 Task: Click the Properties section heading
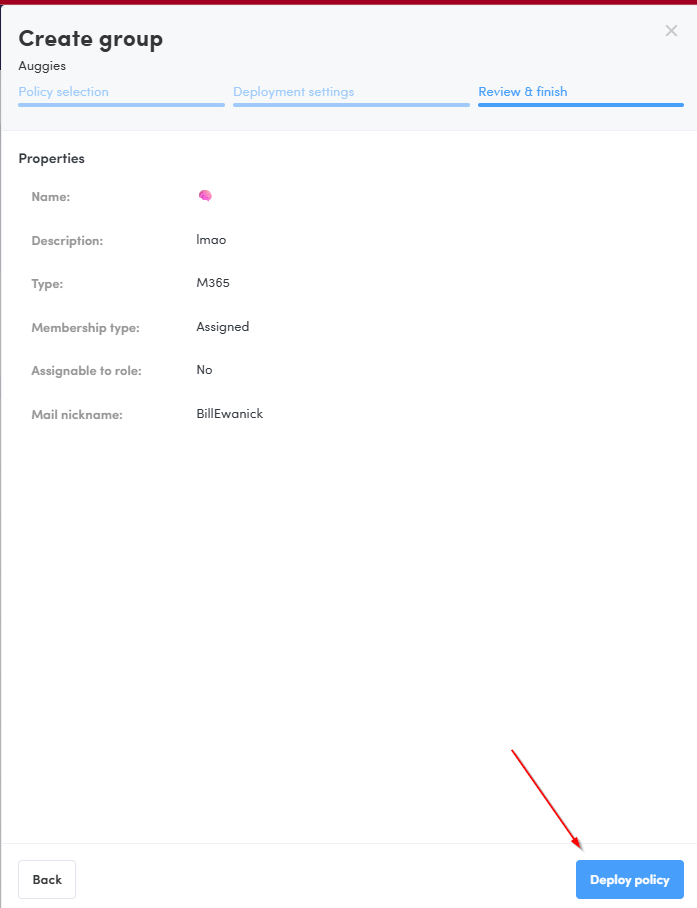point(52,159)
